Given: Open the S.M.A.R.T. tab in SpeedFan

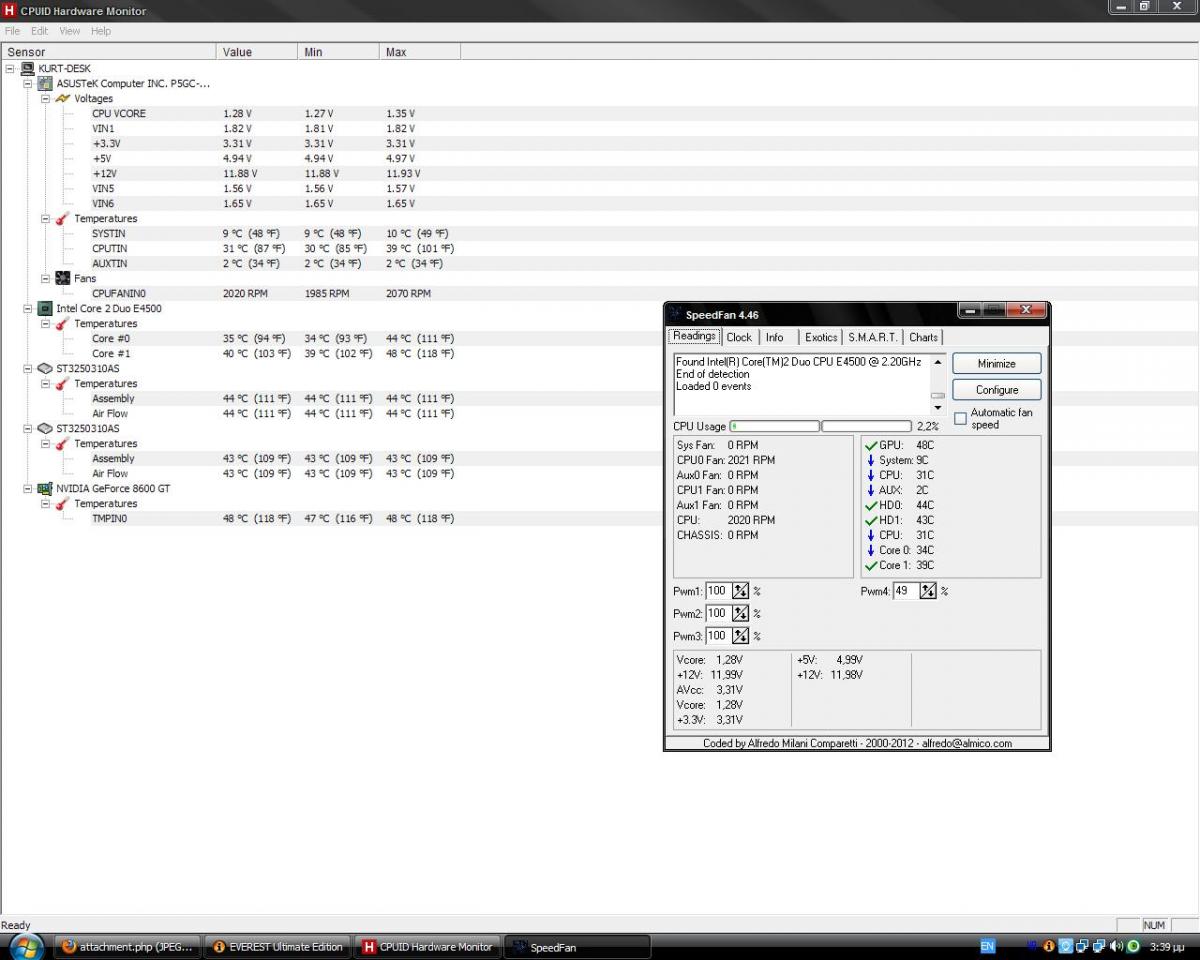Looking at the screenshot, I should [x=873, y=337].
